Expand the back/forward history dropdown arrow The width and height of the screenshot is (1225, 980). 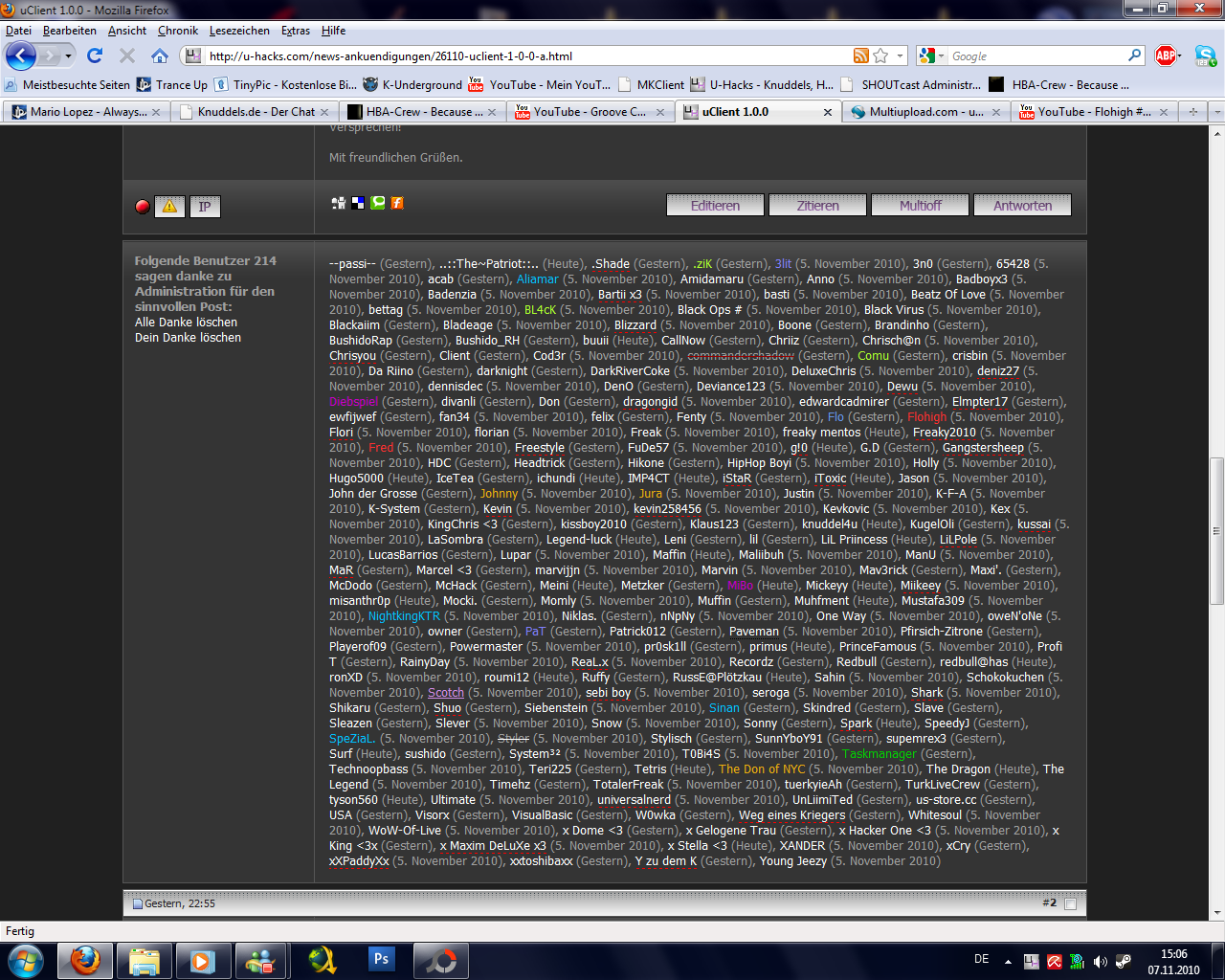(x=68, y=56)
